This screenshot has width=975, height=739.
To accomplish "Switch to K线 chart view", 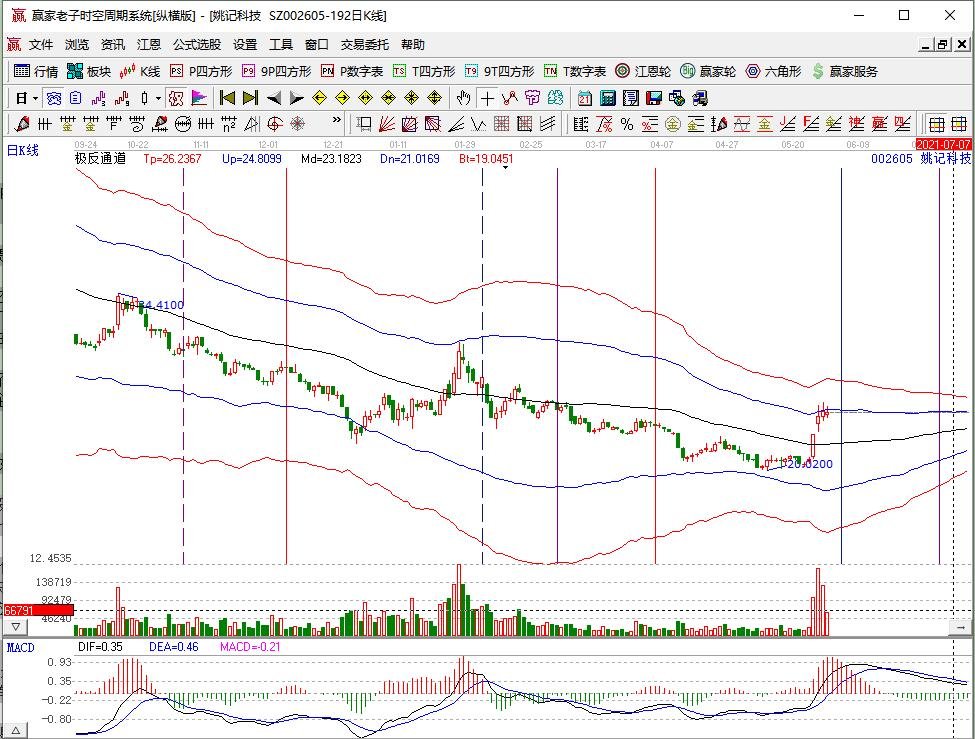I will 140,72.
